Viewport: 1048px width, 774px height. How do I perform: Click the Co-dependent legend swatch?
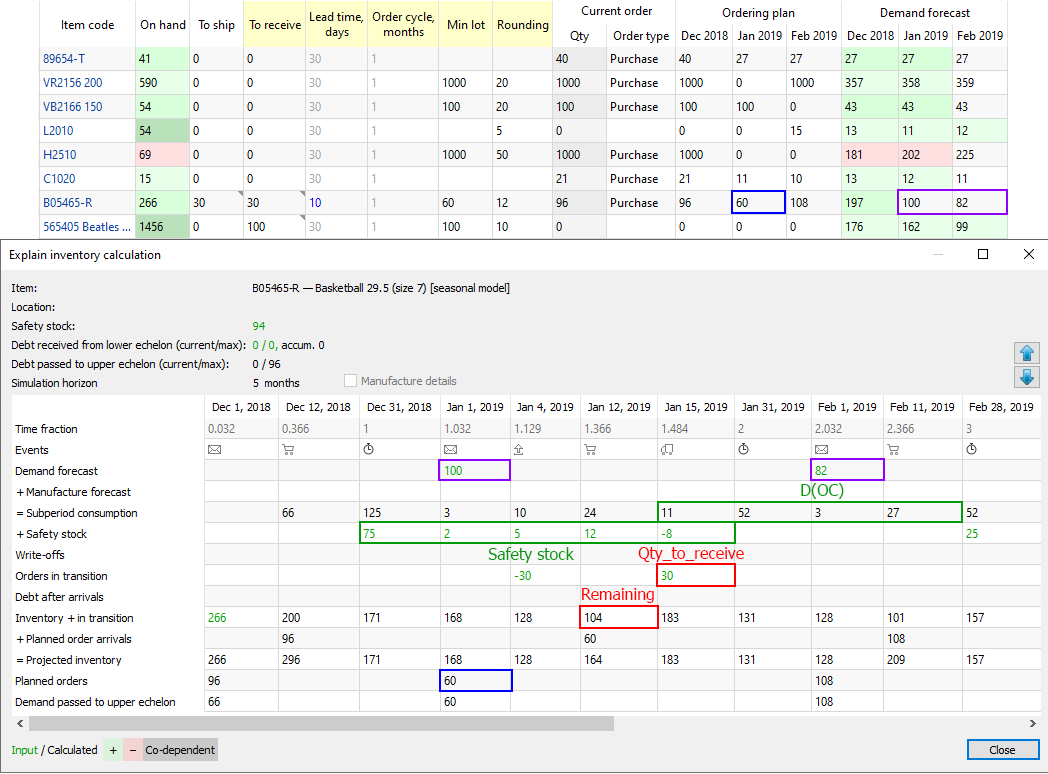tap(180, 750)
